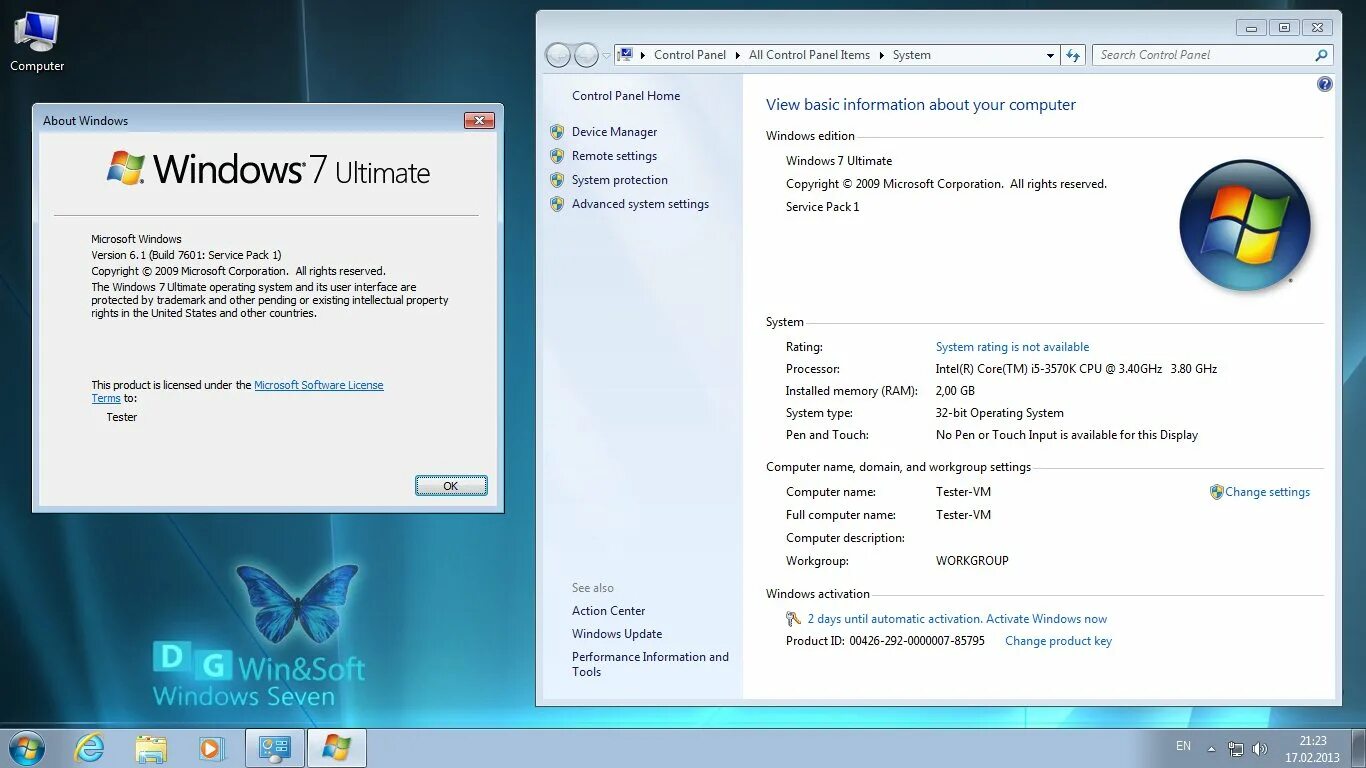Click shield icon beside Advanced system settings
This screenshot has height=768, width=1366.
pos(557,204)
